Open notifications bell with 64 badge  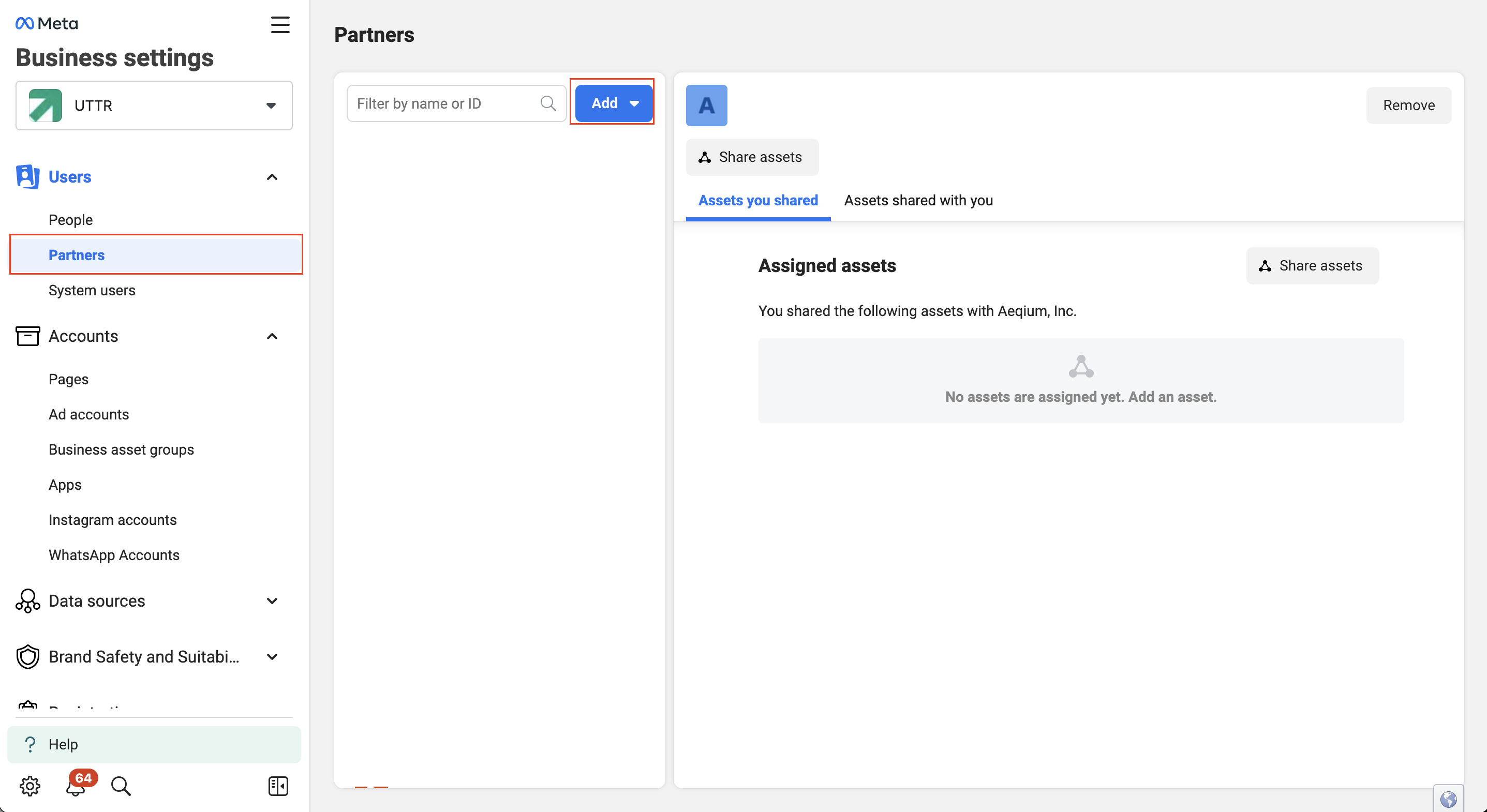point(76,786)
